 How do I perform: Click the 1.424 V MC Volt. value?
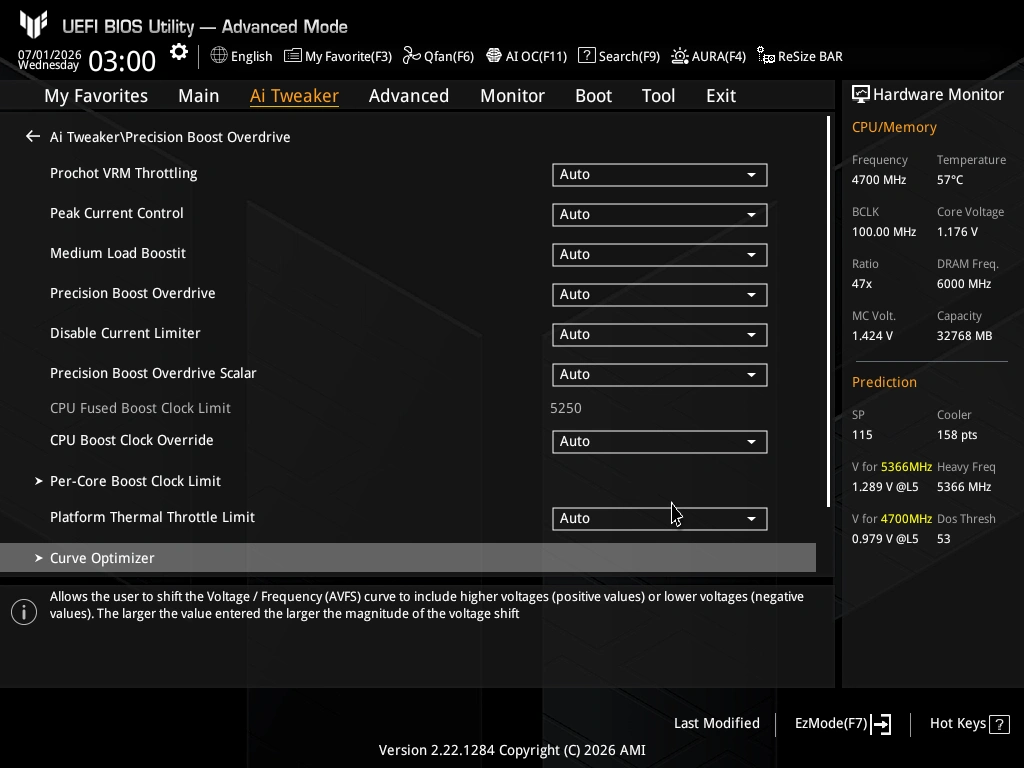[x=872, y=336]
